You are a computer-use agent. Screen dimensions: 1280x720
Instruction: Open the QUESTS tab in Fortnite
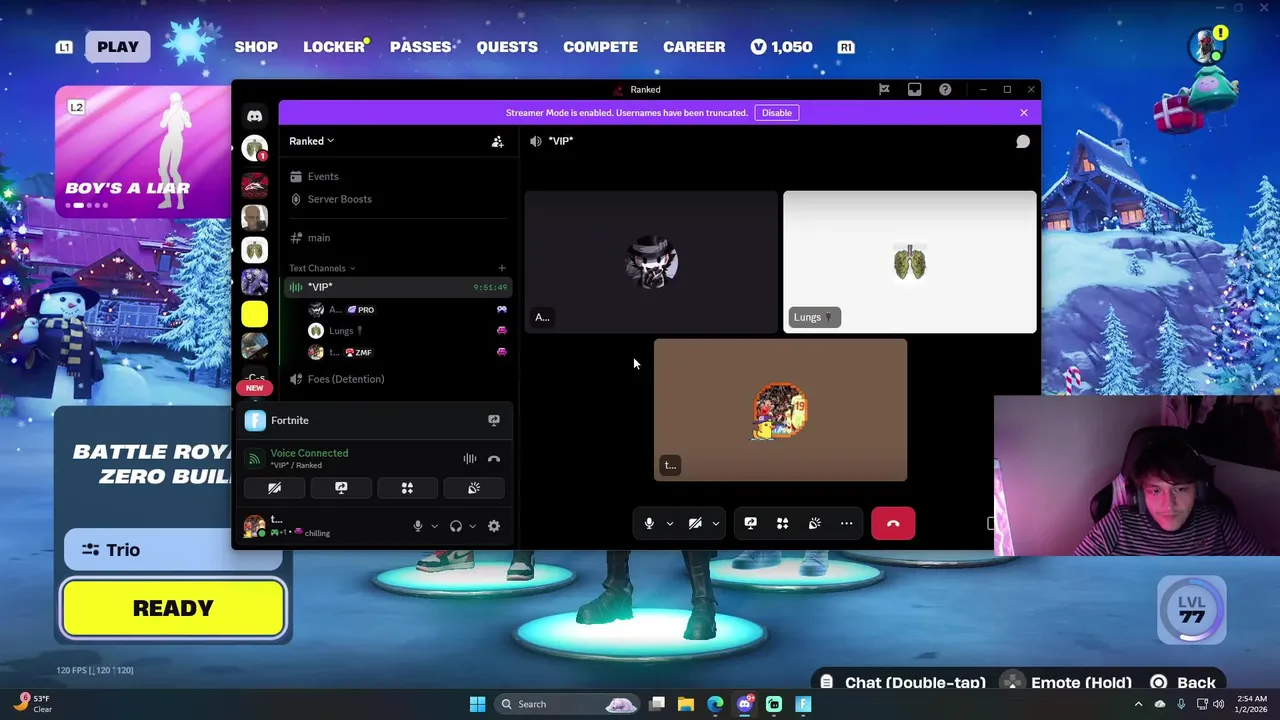click(x=507, y=47)
